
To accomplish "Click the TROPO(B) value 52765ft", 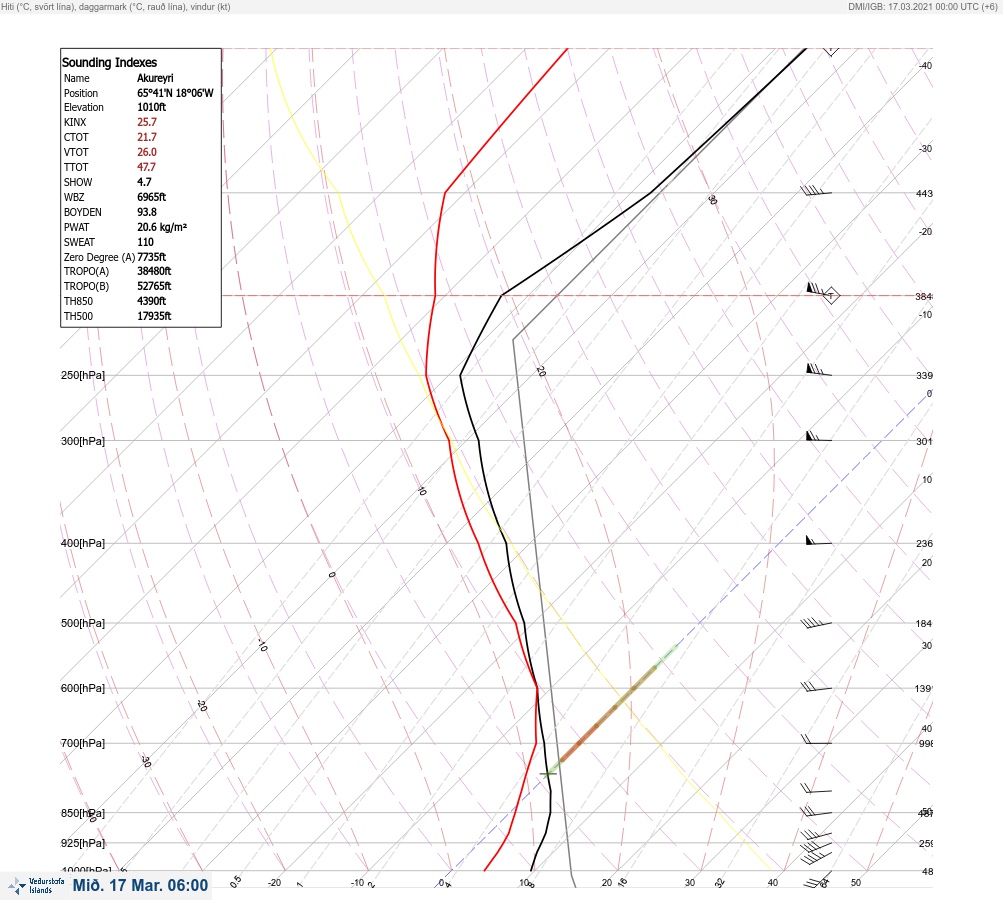I will coord(154,286).
